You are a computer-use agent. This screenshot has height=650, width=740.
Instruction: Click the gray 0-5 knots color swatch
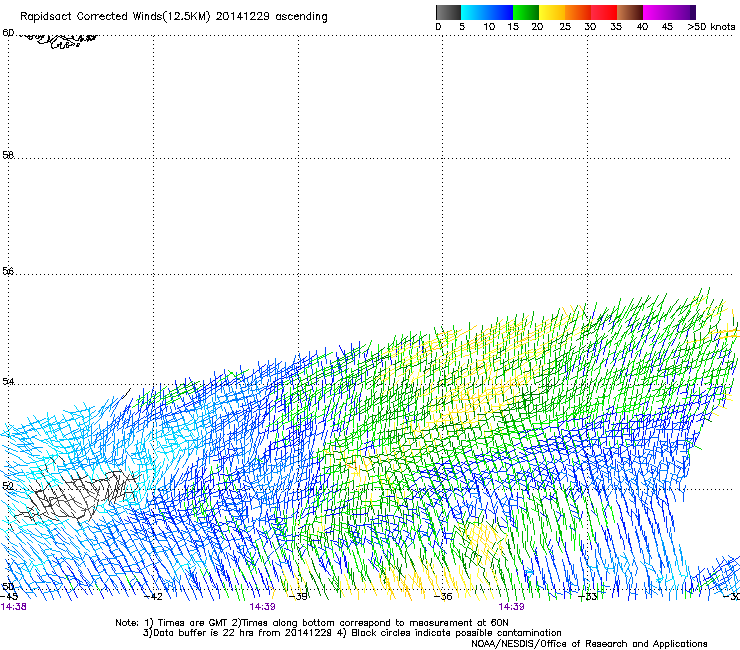pyautogui.click(x=448, y=12)
